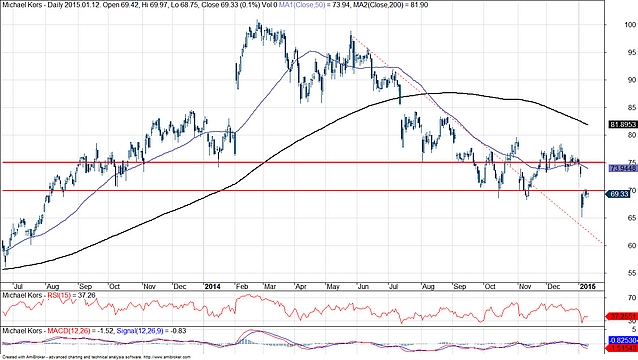638x360 pixels.
Task: Click the 100 price axis label
Action: pyautogui.click(x=630, y=25)
